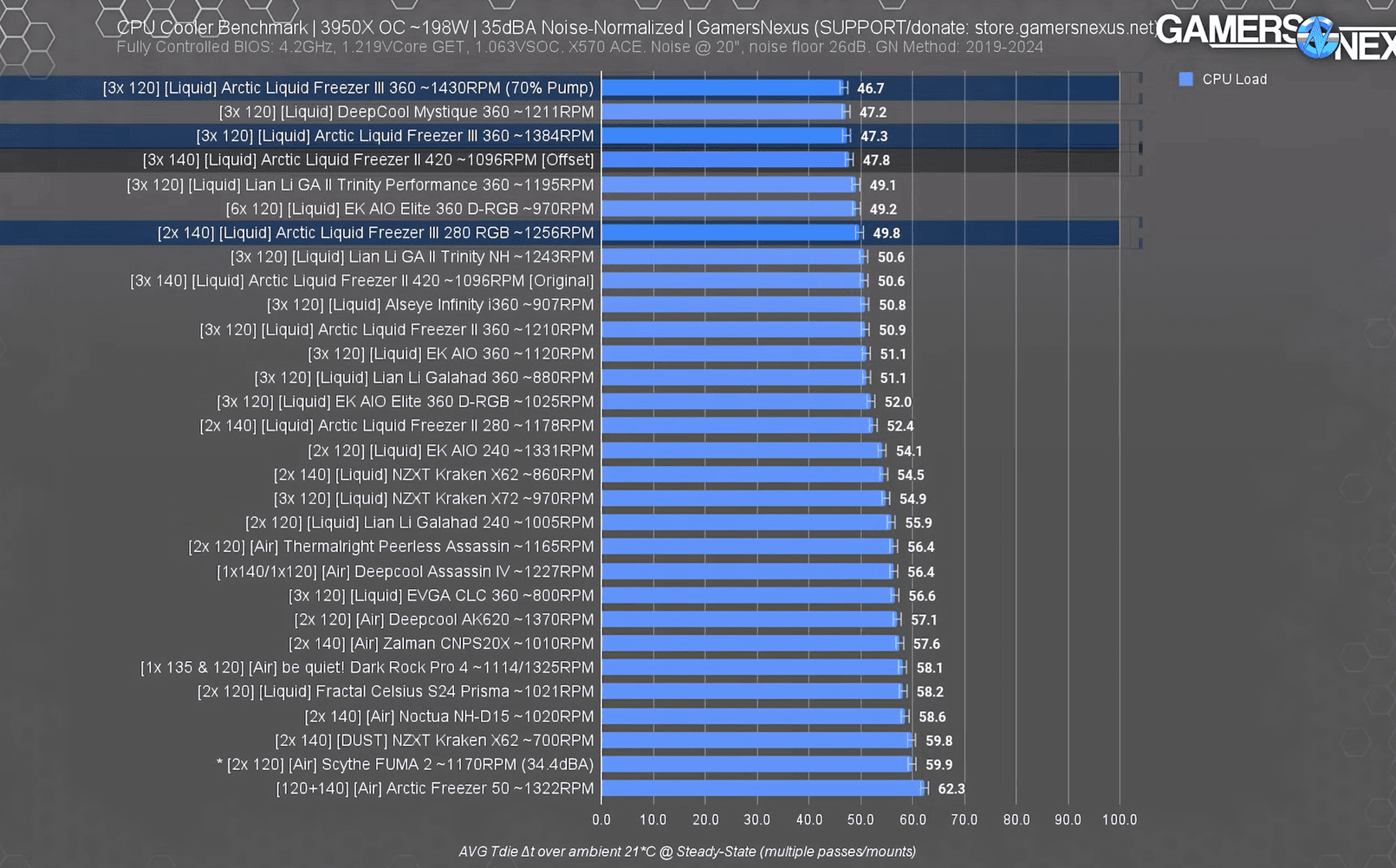
Task: Select the Arctic Freezer 50 ~1322RPM label
Action: click(435, 789)
